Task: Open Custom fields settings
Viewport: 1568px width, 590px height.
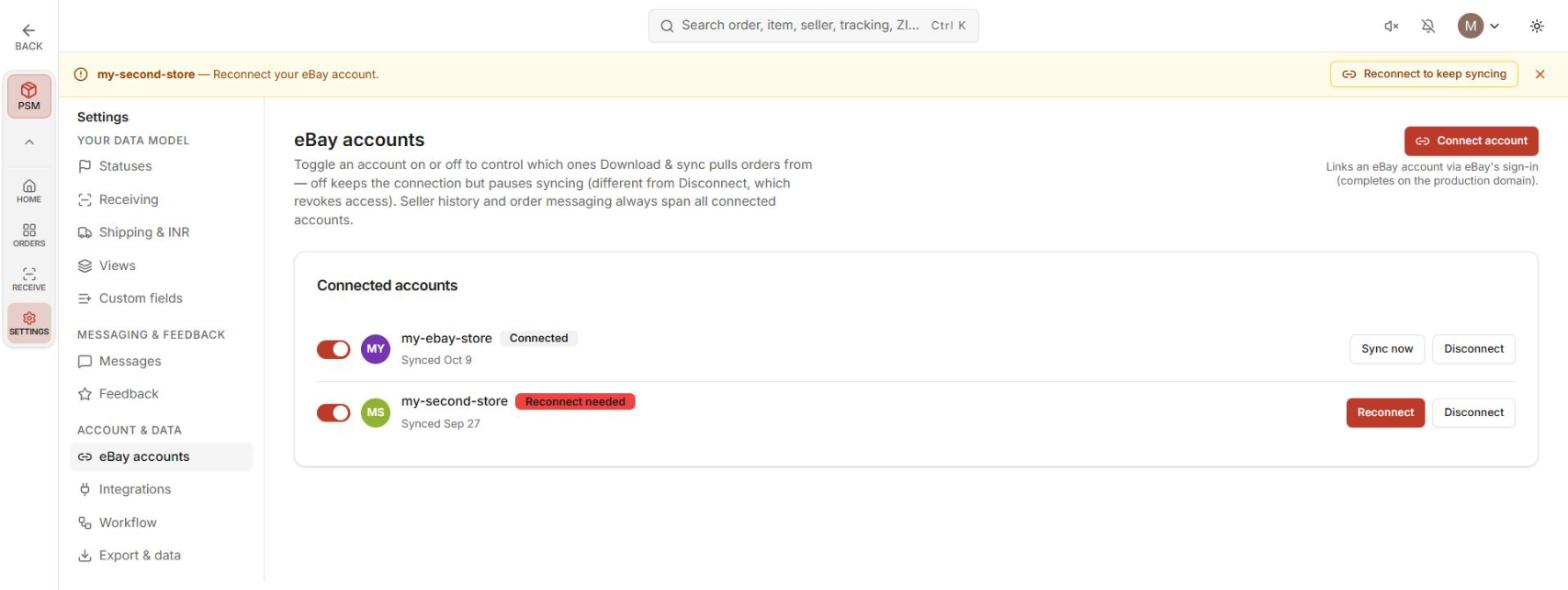Action: pyautogui.click(x=161, y=298)
